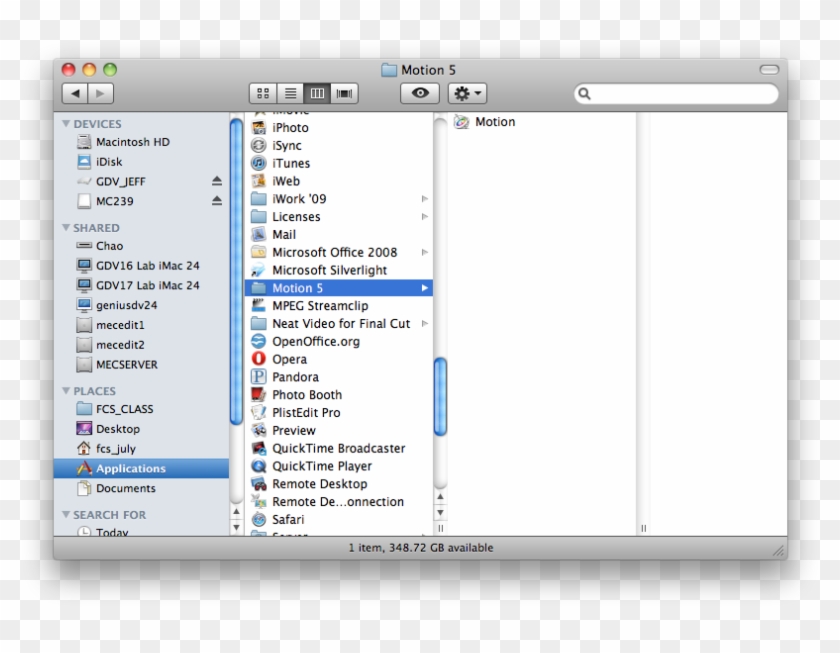Click the Quick Look eye button
The width and height of the screenshot is (840, 653).
coord(420,93)
